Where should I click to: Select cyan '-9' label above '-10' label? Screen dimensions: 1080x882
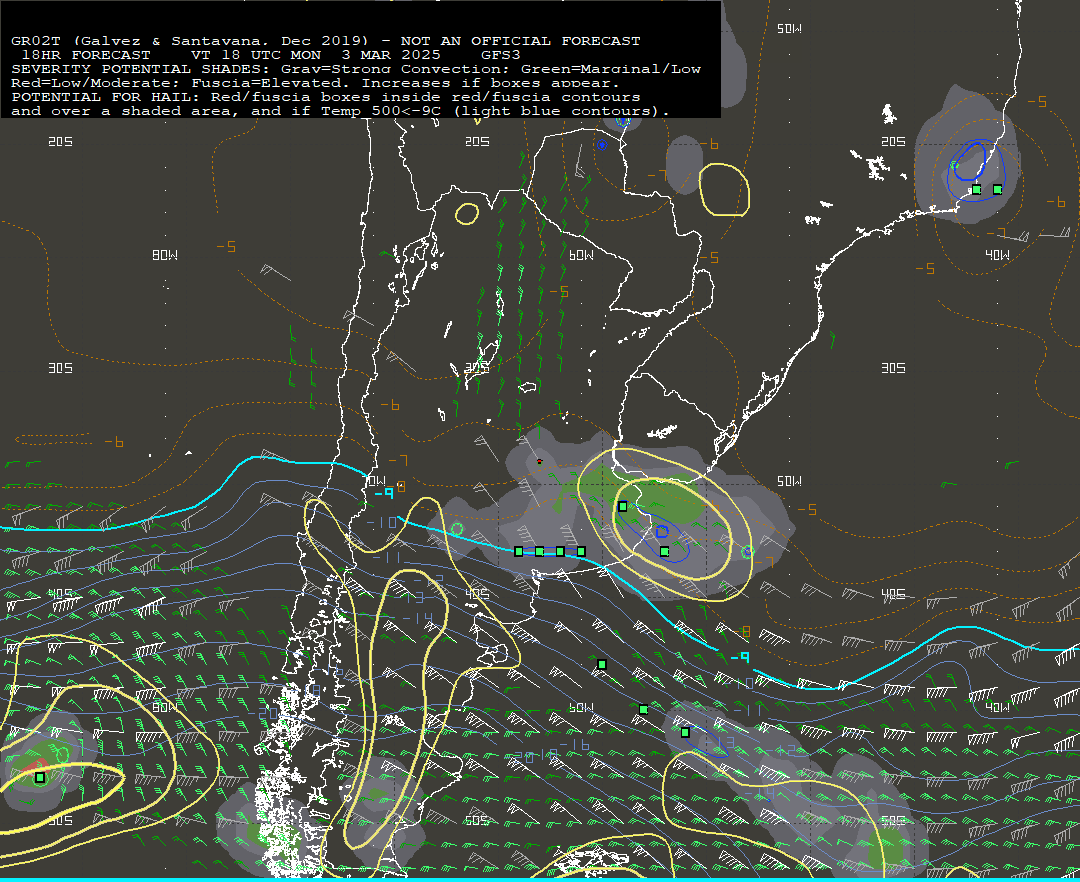coord(384,493)
